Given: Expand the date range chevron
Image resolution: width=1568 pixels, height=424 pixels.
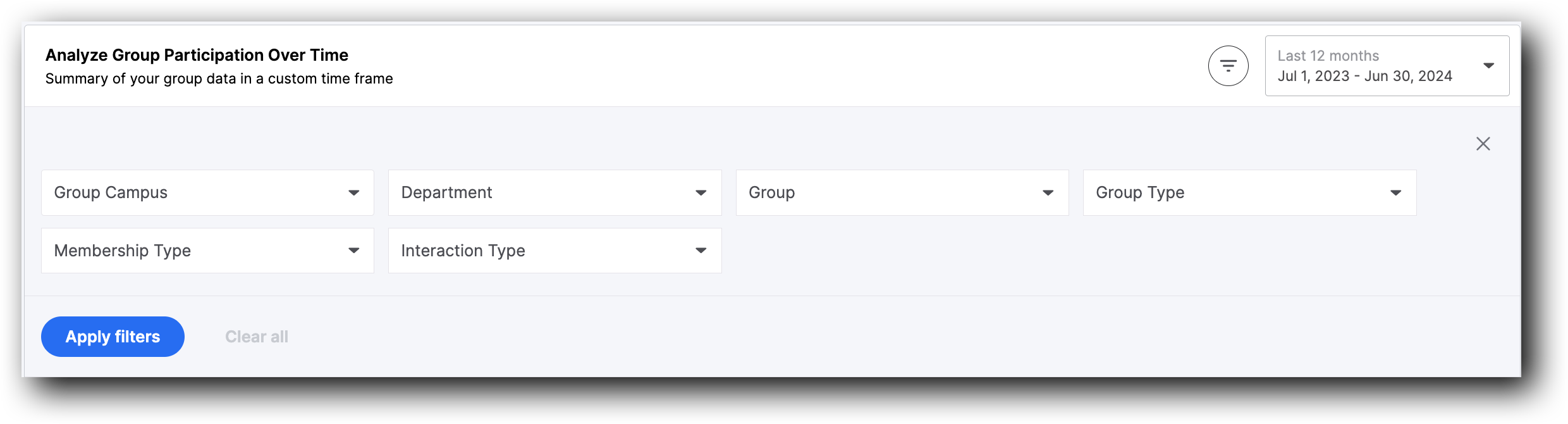Looking at the screenshot, I should 1490,65.
